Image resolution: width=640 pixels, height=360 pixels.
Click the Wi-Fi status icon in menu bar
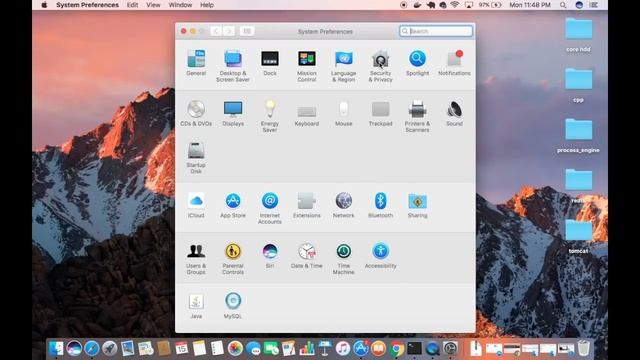(x=454, y=5)
